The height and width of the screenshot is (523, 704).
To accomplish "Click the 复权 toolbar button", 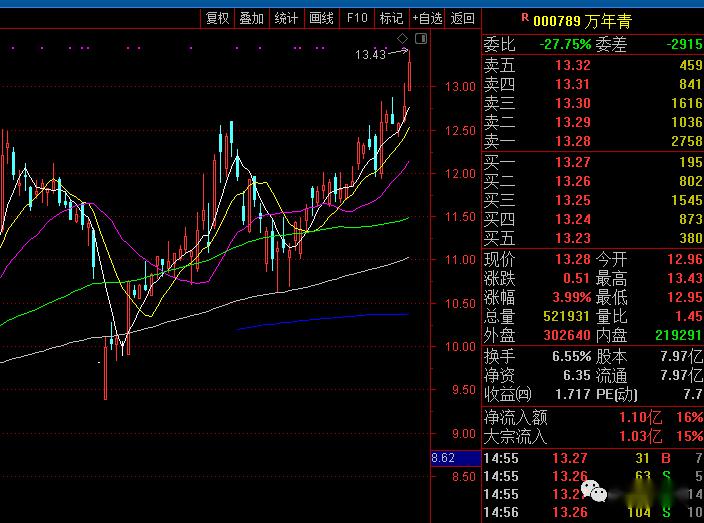I will pos(217,18).
